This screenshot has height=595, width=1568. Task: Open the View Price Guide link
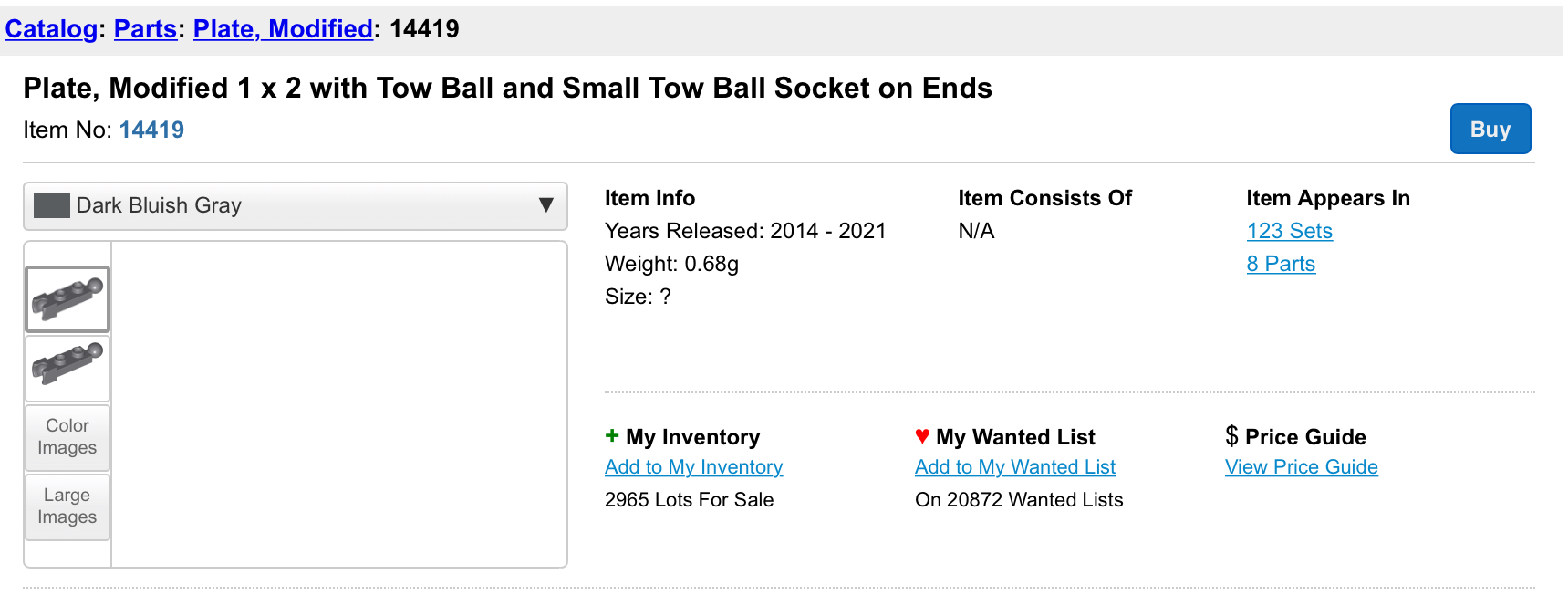click(x=1301, y=467)
